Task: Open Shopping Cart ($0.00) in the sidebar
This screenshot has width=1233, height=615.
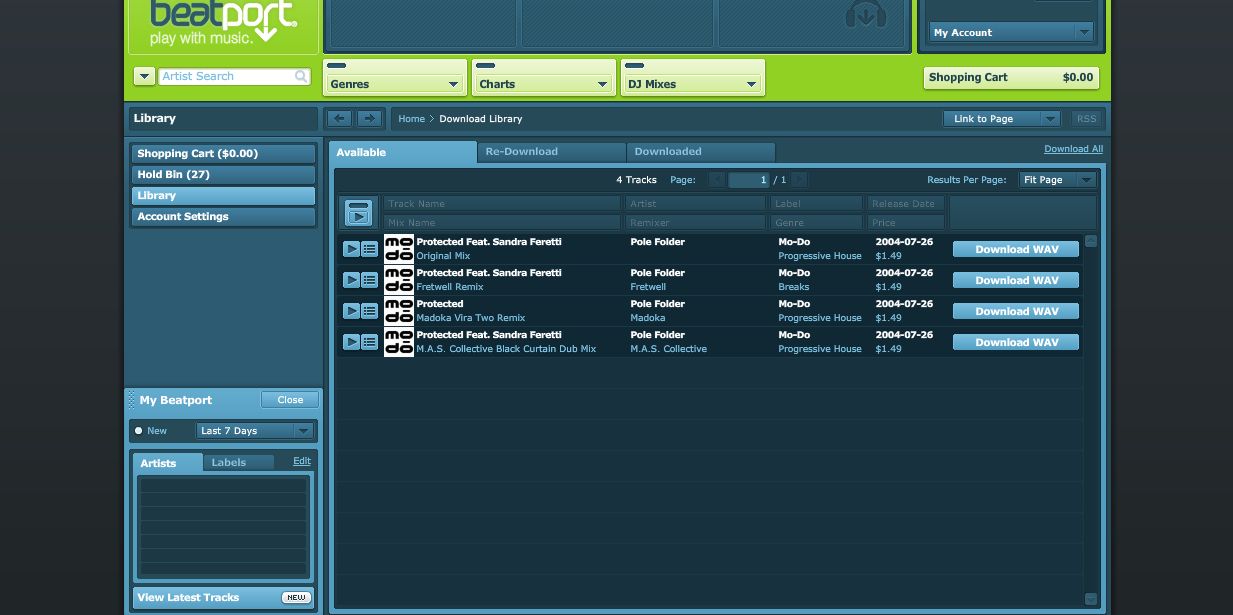Action: coord(223,153)
